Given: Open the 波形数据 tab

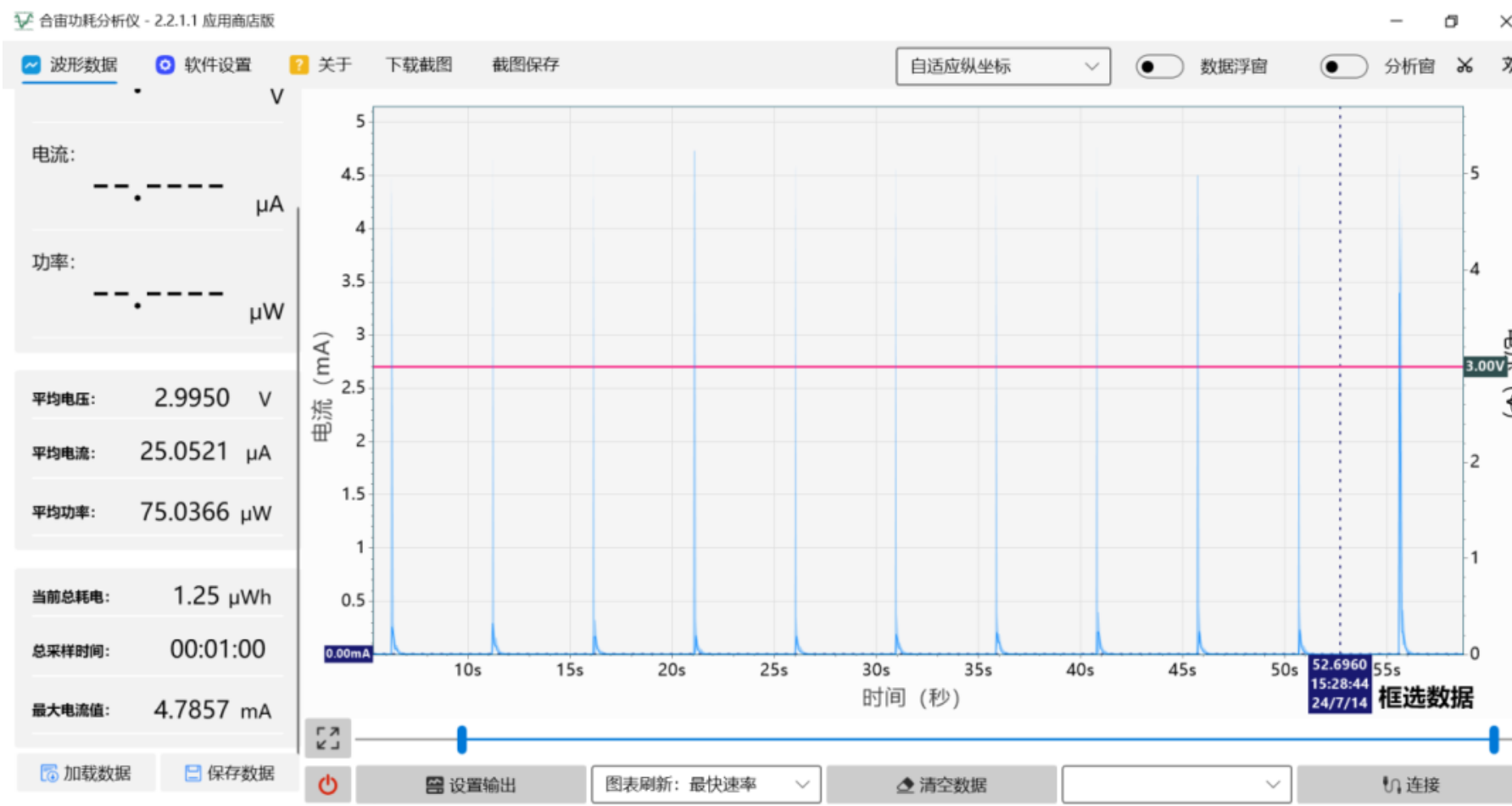Looking at the screenshot, I should (70, 64).
